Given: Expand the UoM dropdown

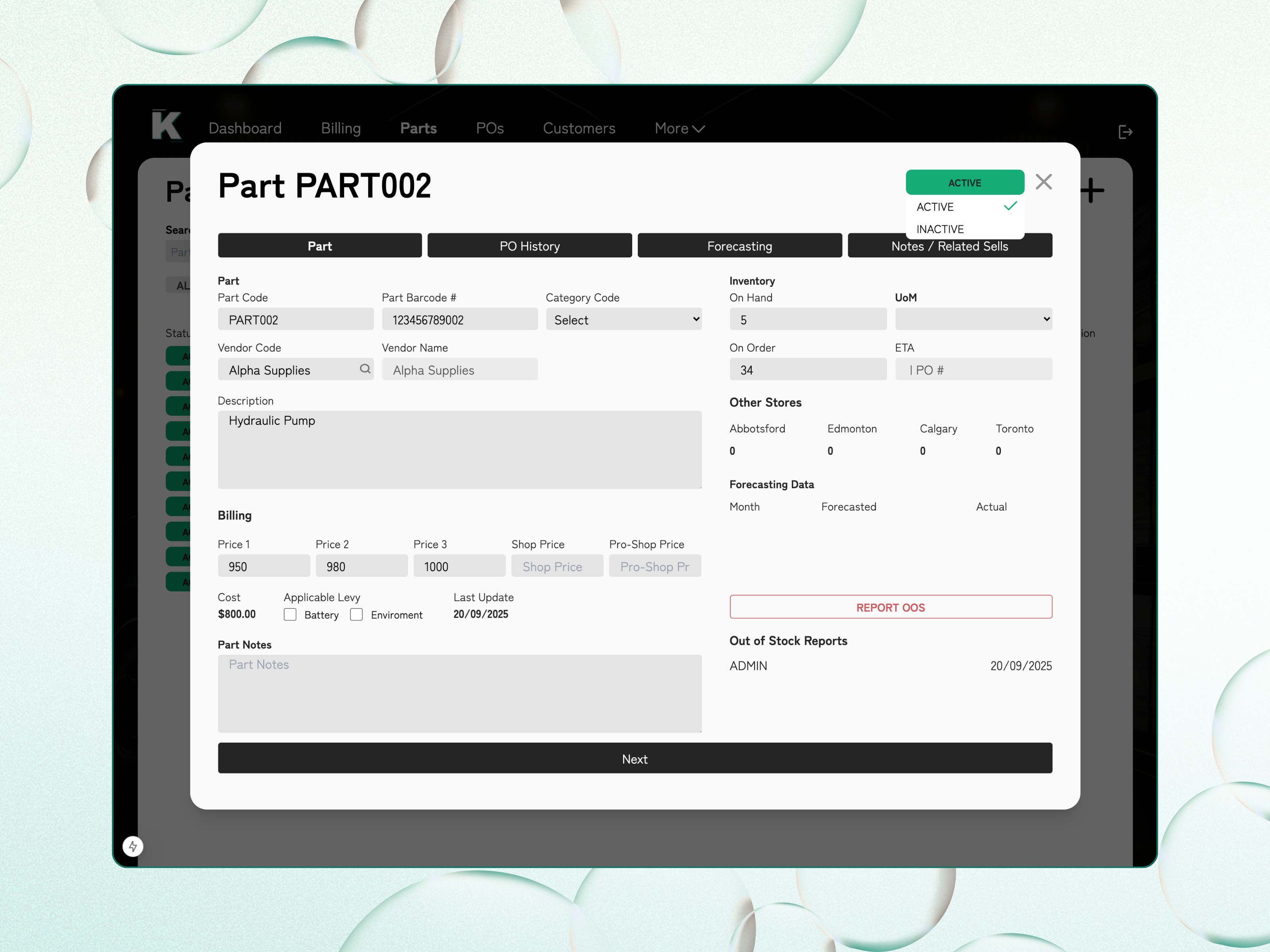Looking at the screenshot, I should 973,320.
